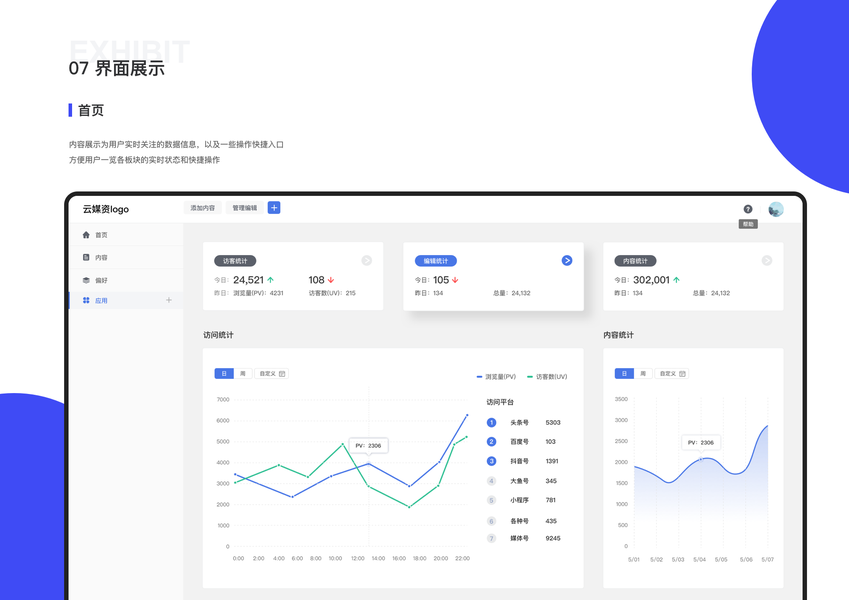Click the 媒体号 value 9245
The image size is (849, 600).
tap(553, 538)
